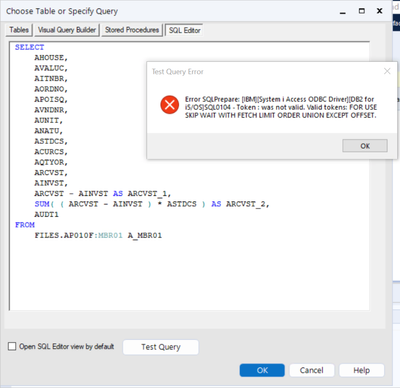Open the Stored Procedures tab
The width and height of the screenshot is (400, 388).
tap(132, 30)
